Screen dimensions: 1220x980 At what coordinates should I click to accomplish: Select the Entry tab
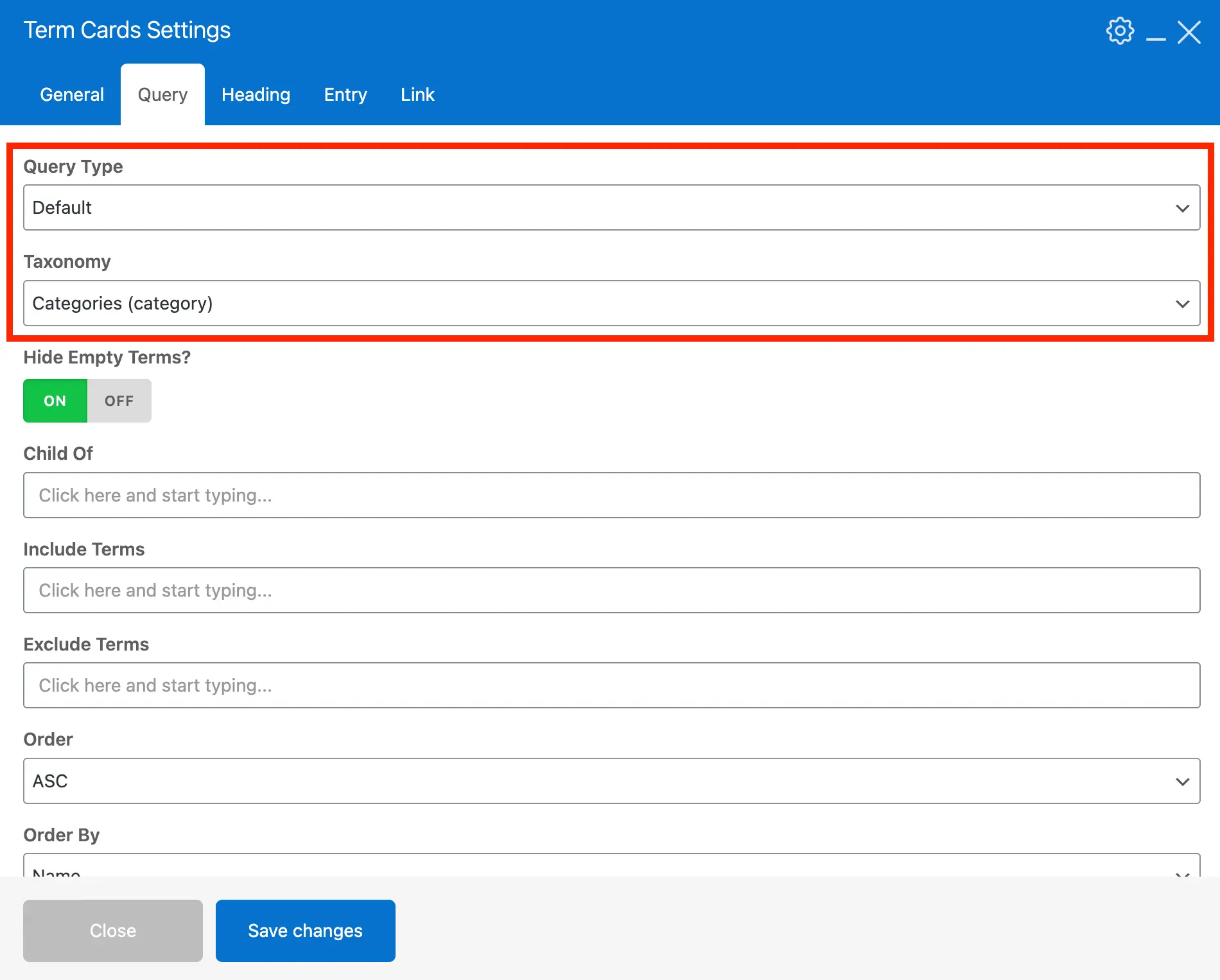(345, 94)
